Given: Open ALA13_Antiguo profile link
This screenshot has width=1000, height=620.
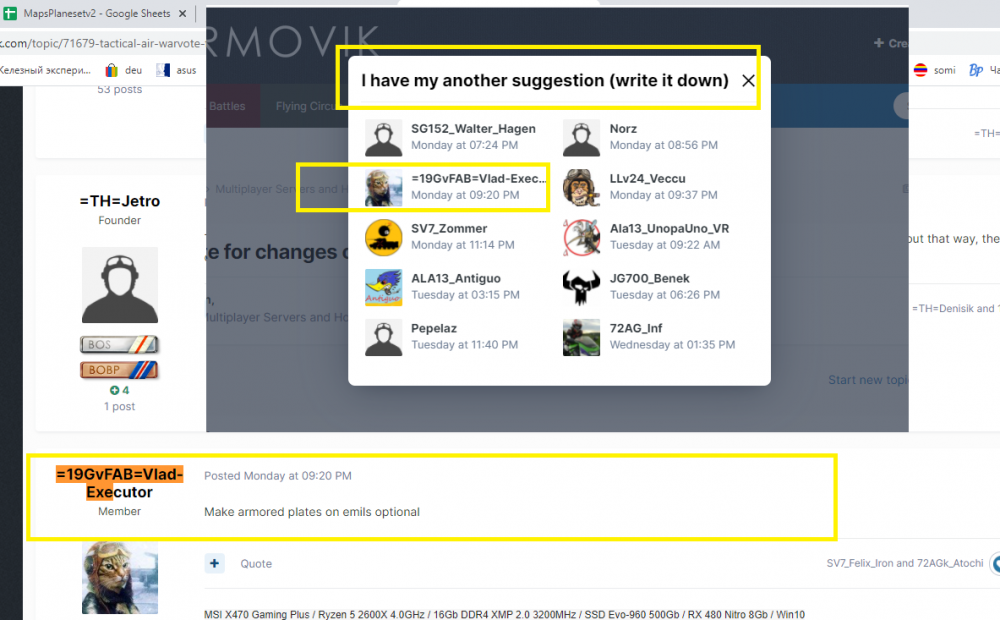Looking at the screenshot, I should coord(456,278).
